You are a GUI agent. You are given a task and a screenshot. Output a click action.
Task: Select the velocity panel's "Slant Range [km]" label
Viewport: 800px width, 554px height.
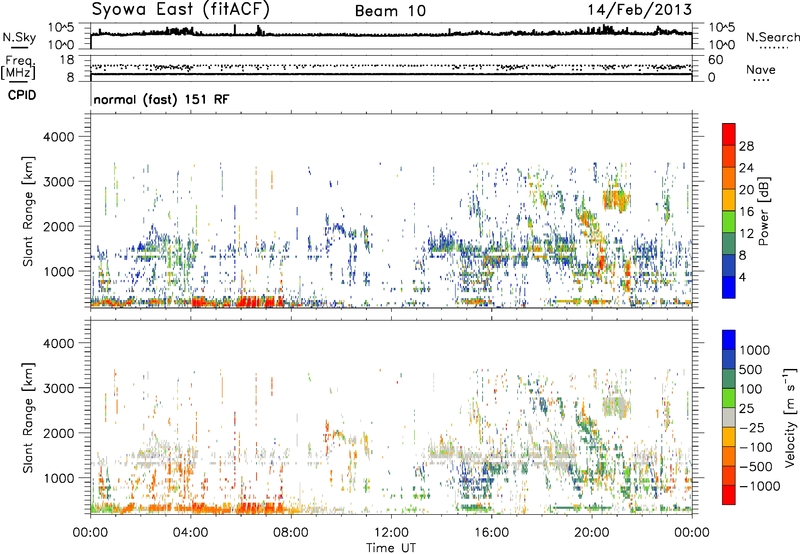tap(28, 418)
